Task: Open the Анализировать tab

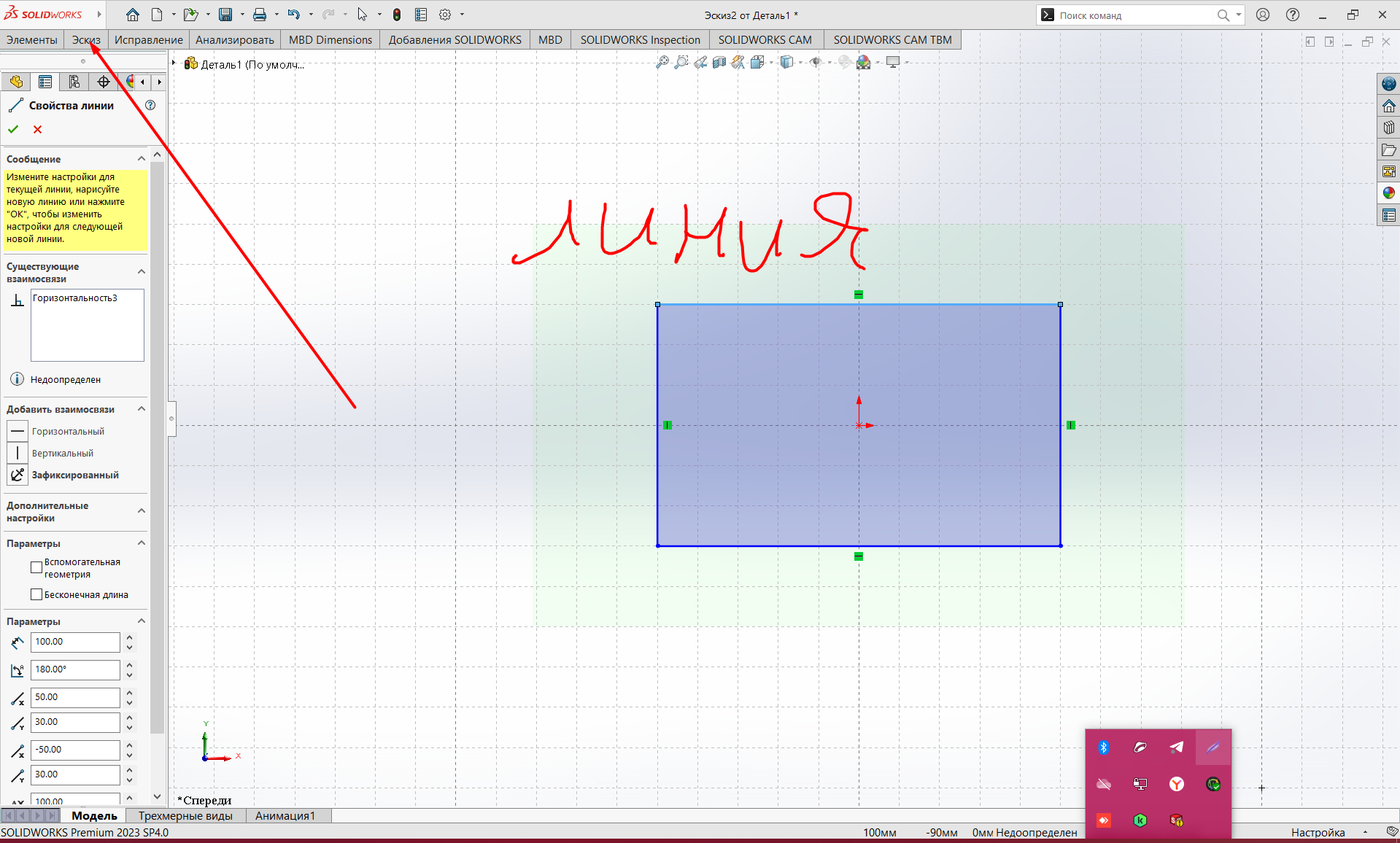Action: click(235, 39)
